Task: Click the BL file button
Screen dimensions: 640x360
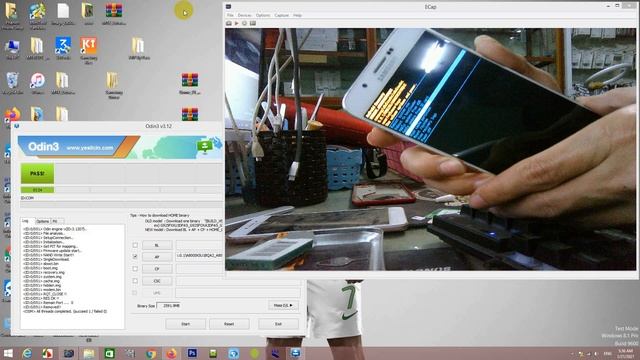Action: click(157, 245)
